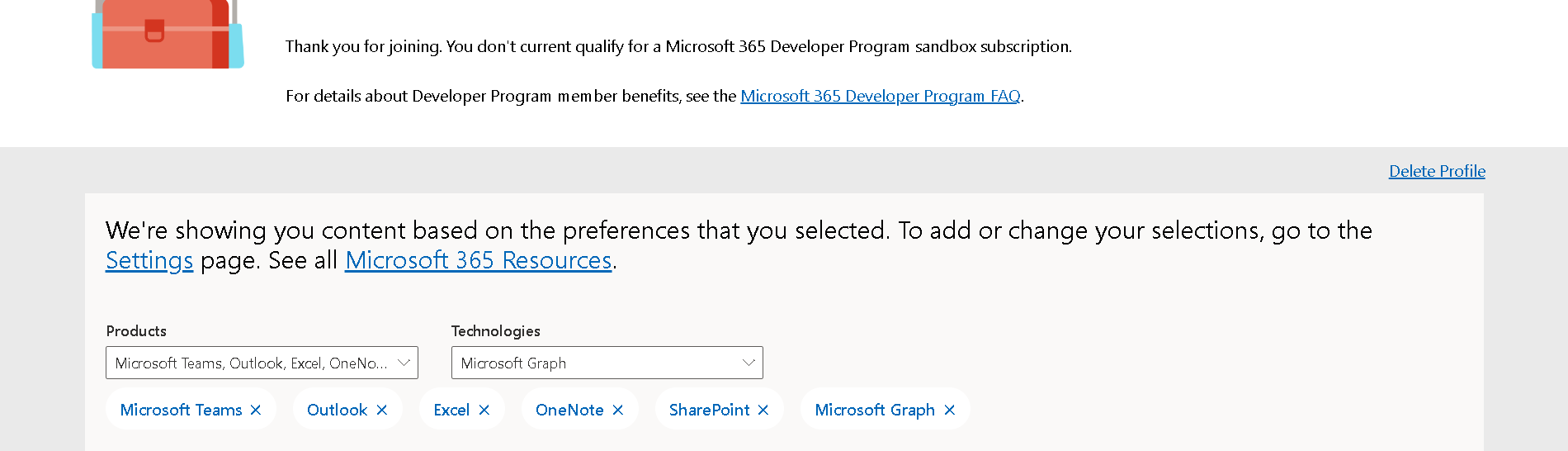Viewport: 1568px width, 451px height.
Task: Open the Products combo box
Action: pyautogui.click(x=262, y=363)
